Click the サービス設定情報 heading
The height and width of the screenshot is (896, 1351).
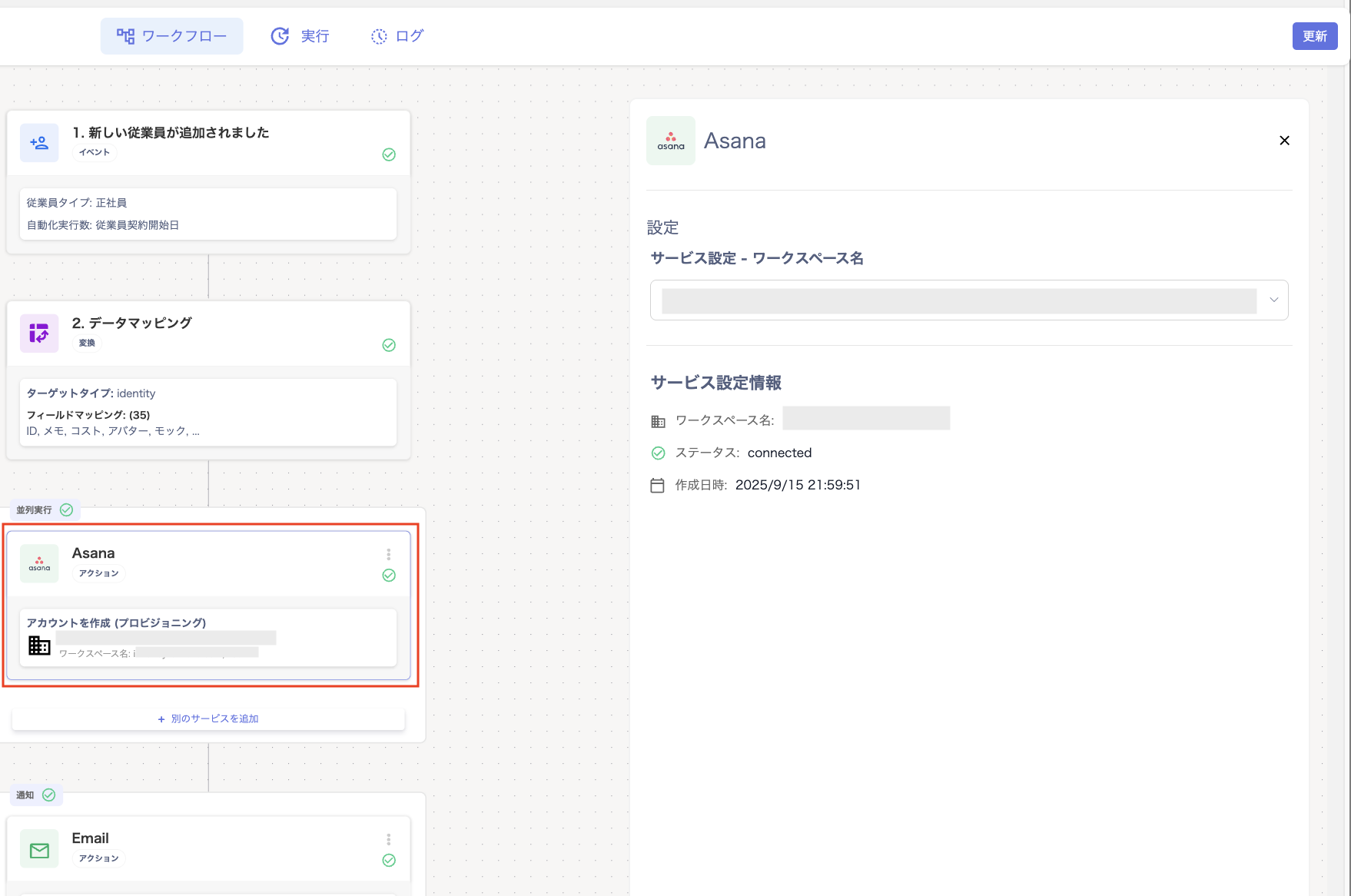click(716, 383)
